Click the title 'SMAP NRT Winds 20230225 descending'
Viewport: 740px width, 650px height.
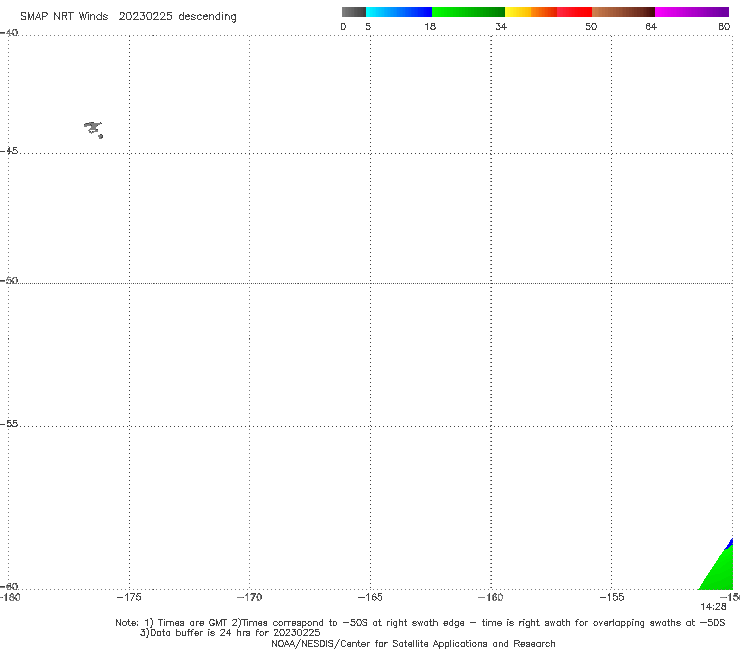pyautogui.click(x=128, y=16)
